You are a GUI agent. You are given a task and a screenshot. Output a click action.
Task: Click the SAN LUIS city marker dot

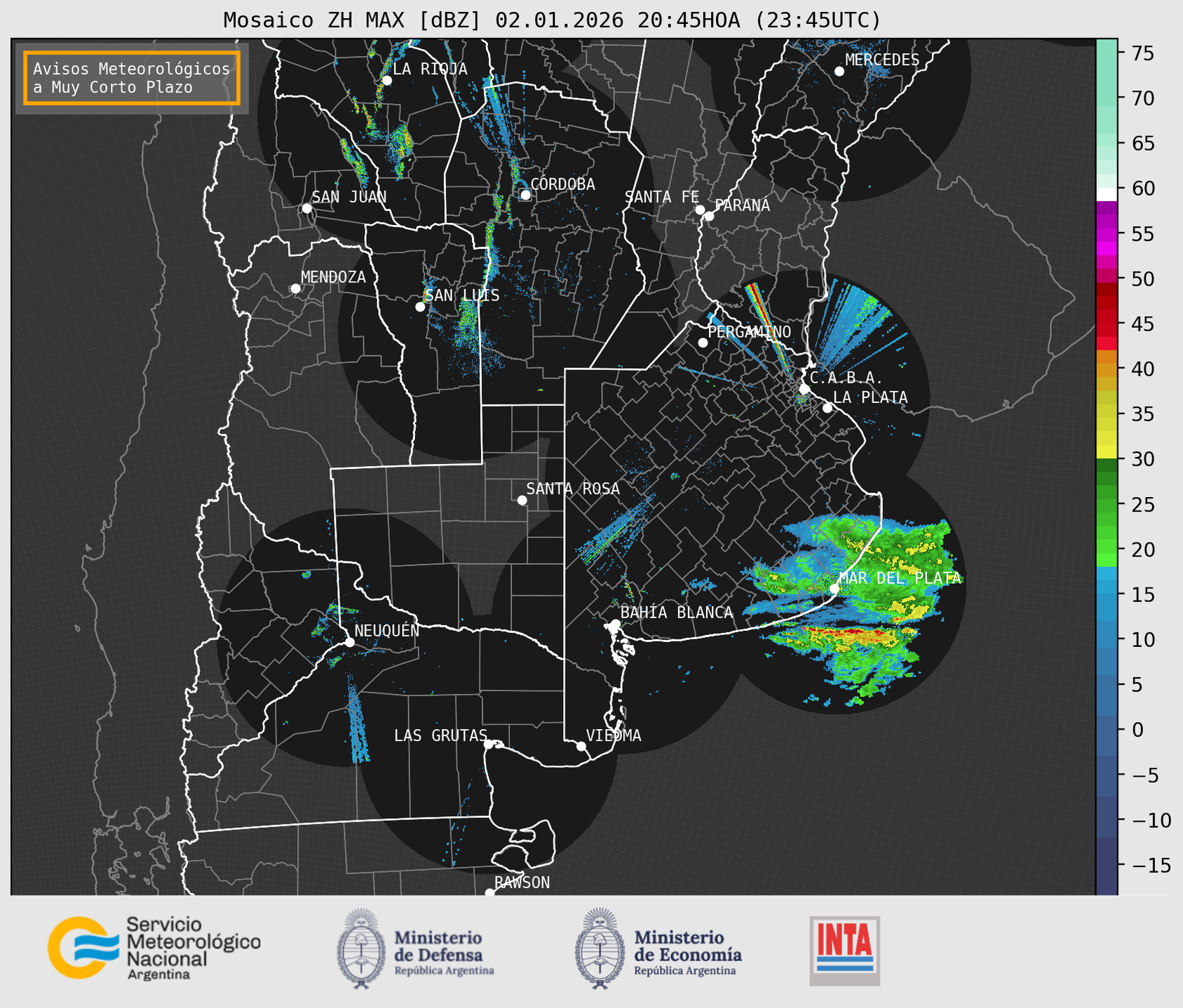coord(420,307)
